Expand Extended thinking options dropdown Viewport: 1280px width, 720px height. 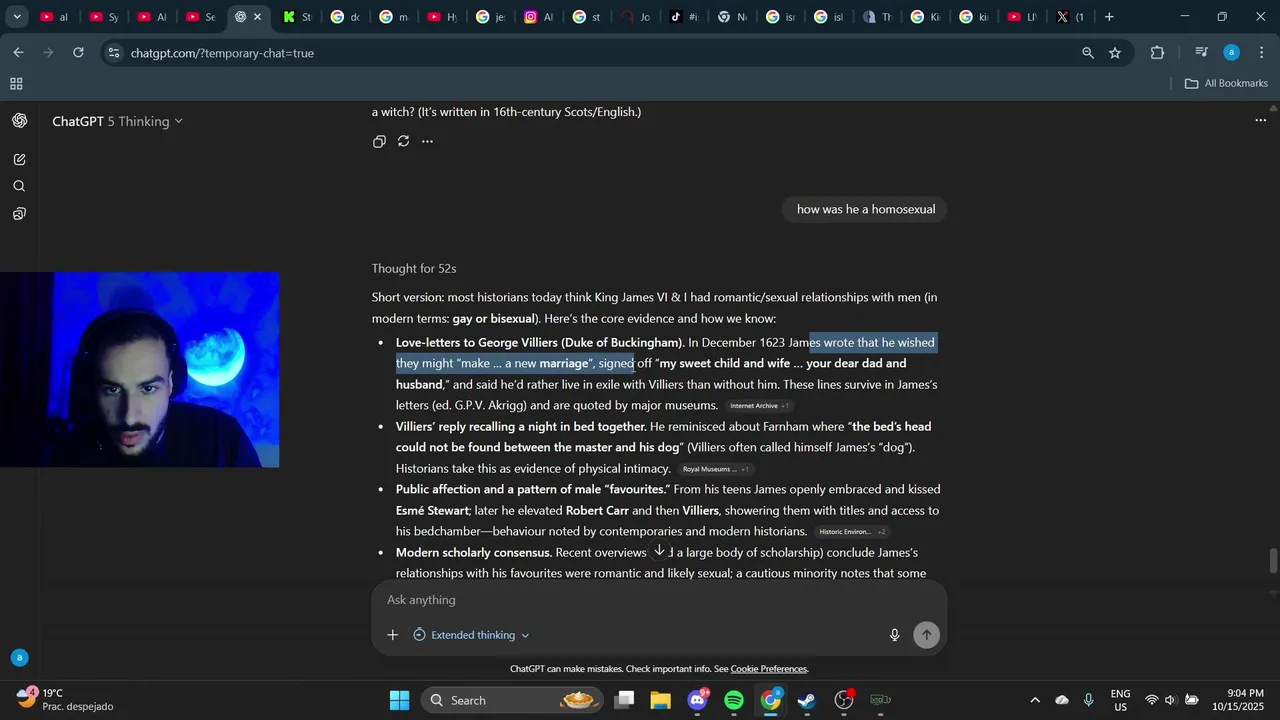471,635
